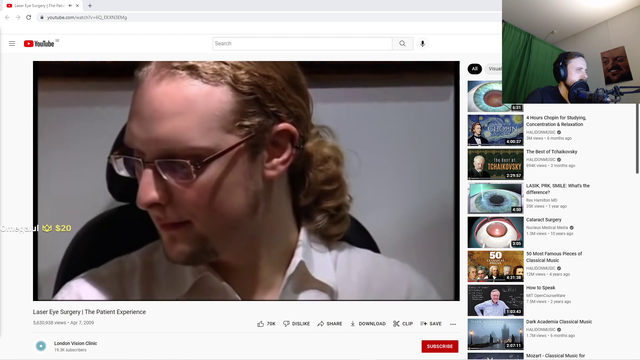Open Dark Academia Classical Music thumbnail
The height and width of the screenshot is (360, 640).
(x=496, y=334)
